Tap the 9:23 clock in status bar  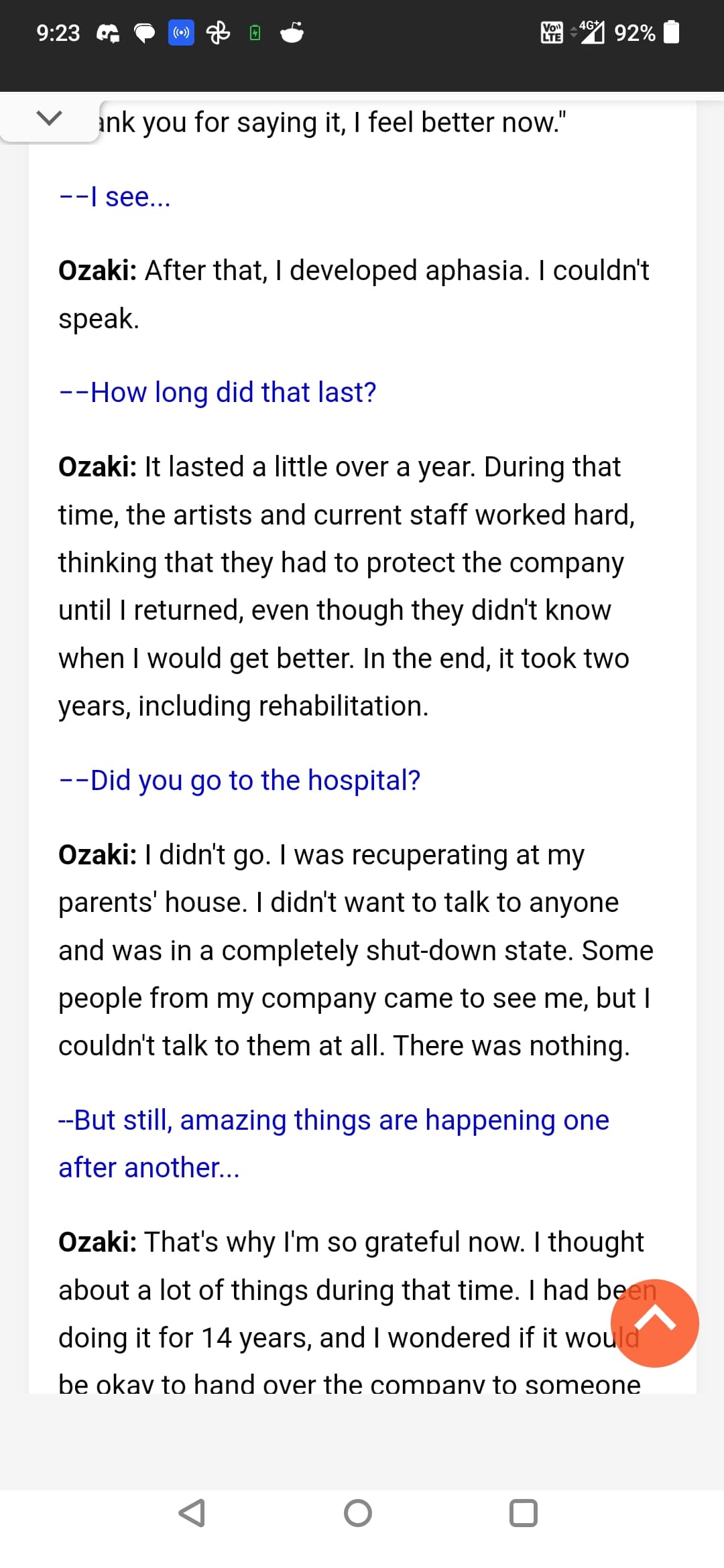pos(58,33)
